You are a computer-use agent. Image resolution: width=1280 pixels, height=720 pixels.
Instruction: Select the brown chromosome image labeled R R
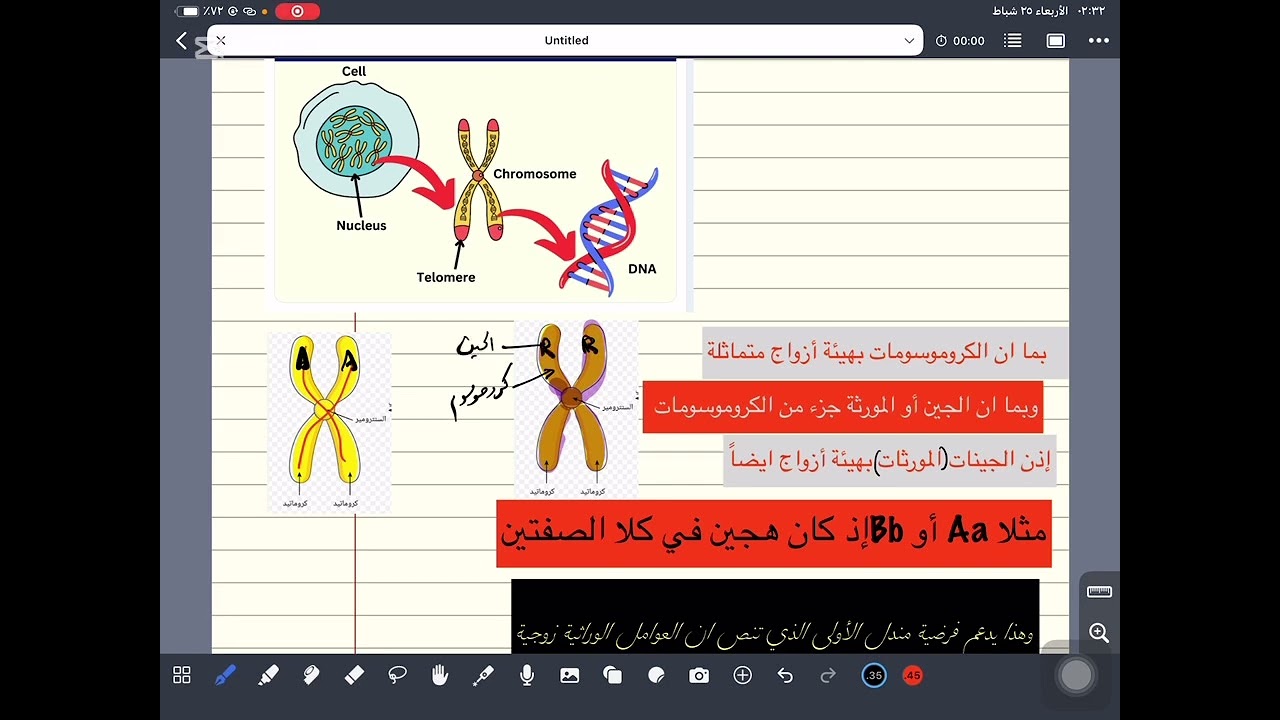(575, 409)
